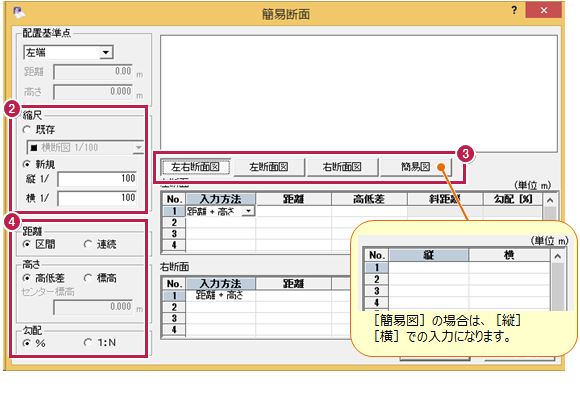
Task: Click the 左断面図 button
Action: [269, 167]
